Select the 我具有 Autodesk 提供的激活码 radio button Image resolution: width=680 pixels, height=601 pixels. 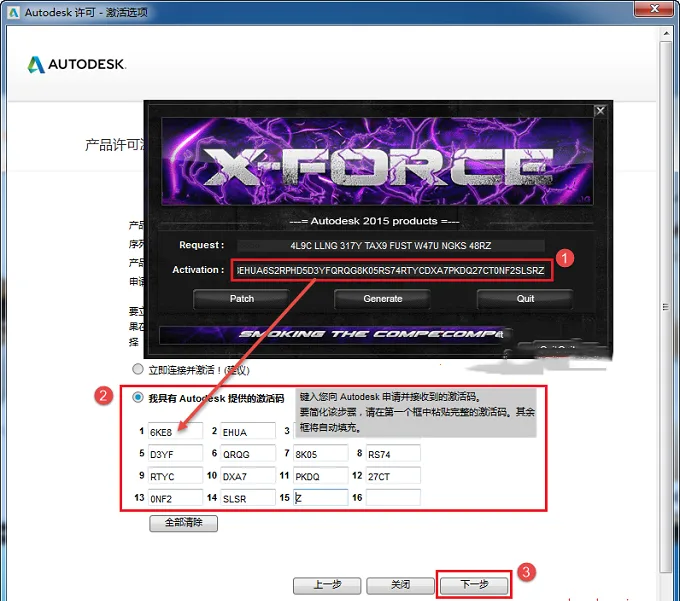138,397
